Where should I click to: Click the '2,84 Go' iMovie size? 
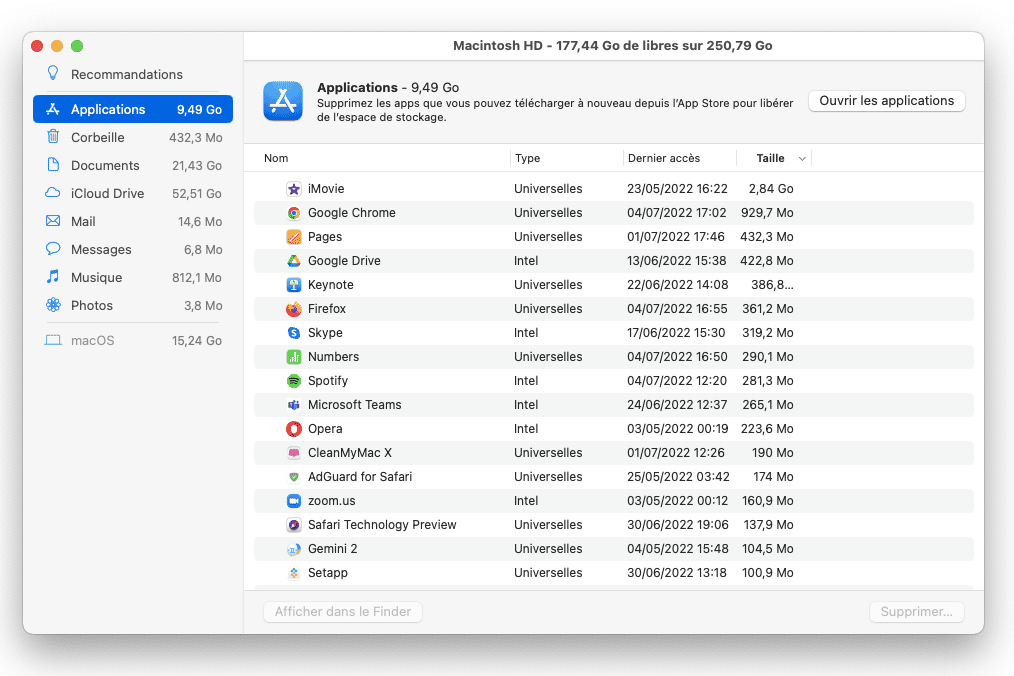(x=771, y=189)
